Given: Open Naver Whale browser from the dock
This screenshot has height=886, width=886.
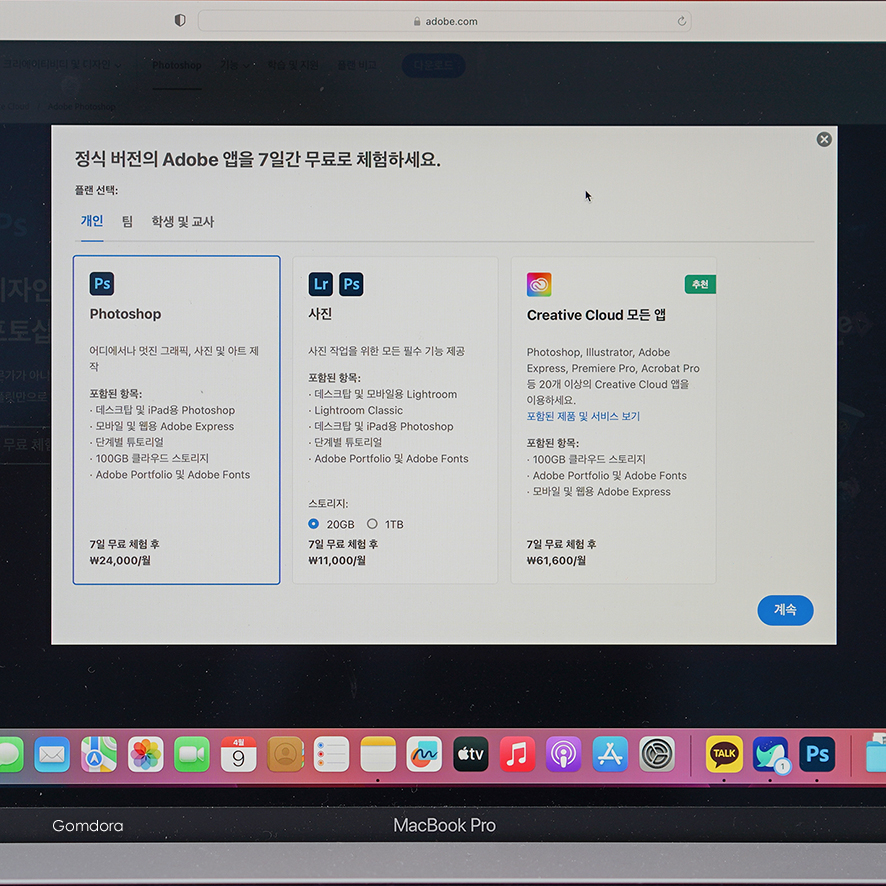Looking at the screenshot, I should click(771, 754).
